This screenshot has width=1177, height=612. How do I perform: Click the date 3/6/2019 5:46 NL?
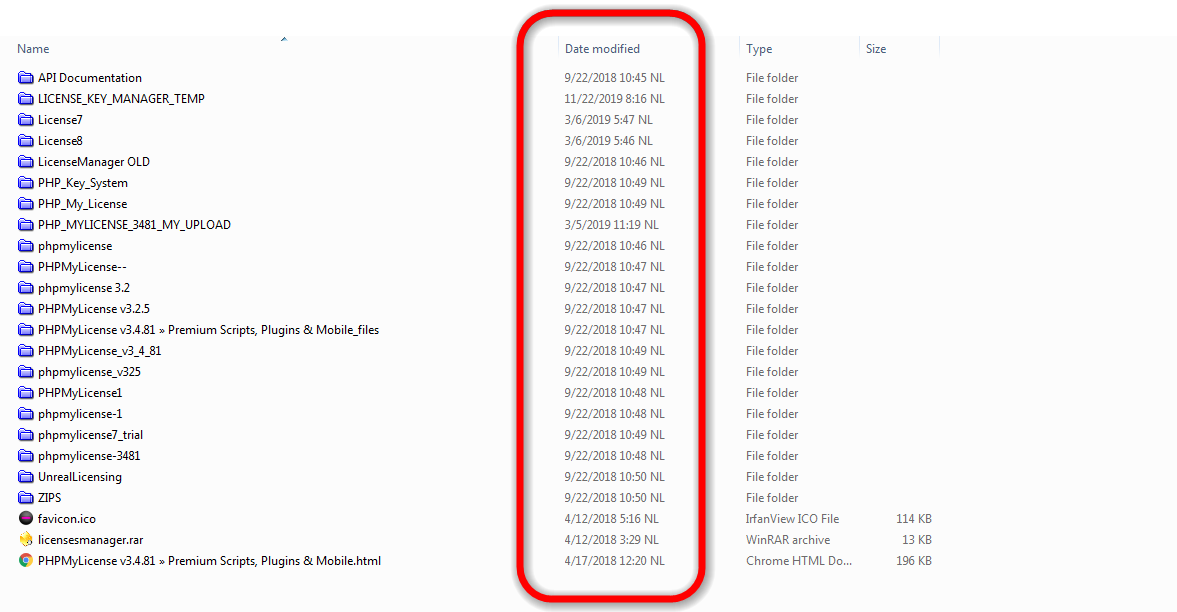click(608, 140)
